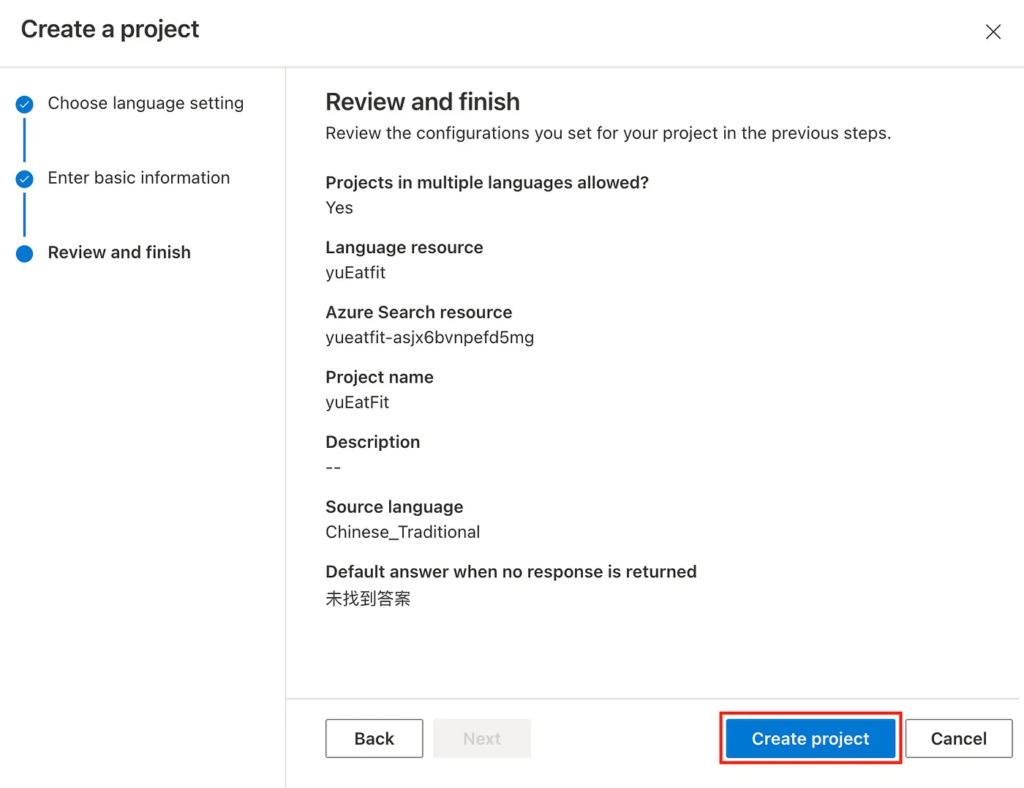The width and height of the screenshot is (1024, 788).
Task: Click the Yes value under multiple languages
Action: (339, 208)
